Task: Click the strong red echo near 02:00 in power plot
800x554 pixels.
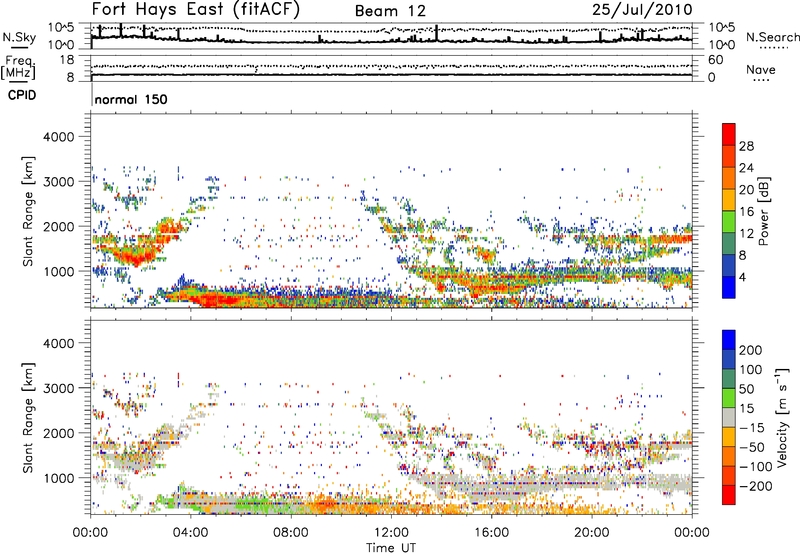Action: click(x=135, y=258)
